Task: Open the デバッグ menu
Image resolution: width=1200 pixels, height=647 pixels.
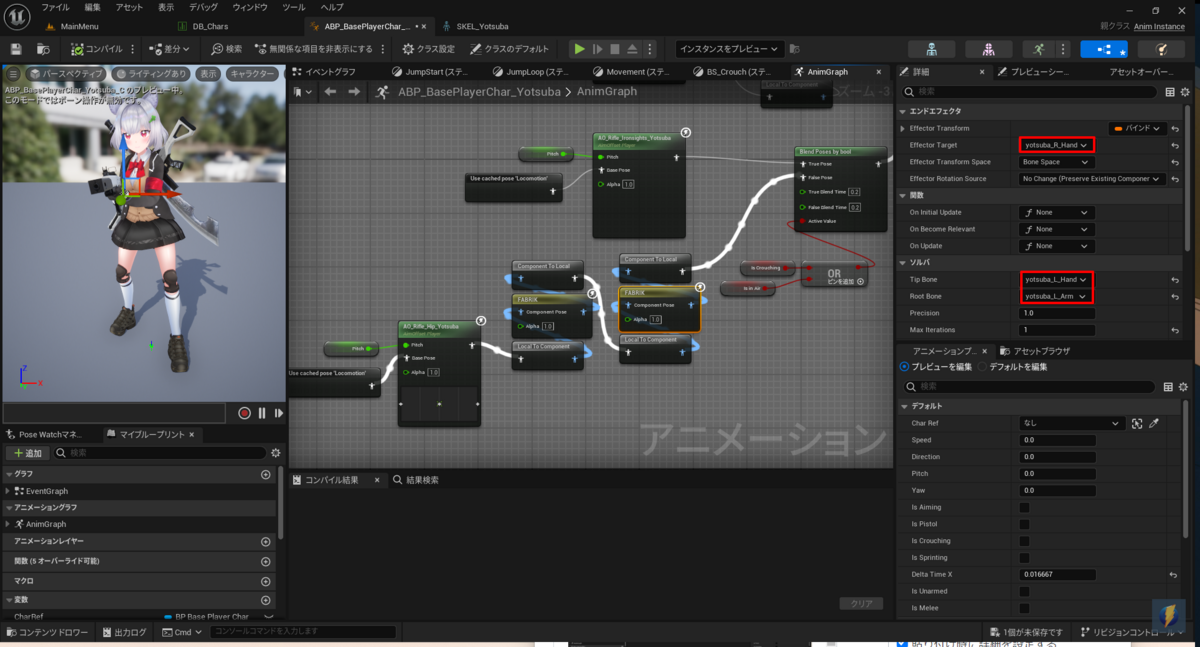Action: click(x=203, y=7)
